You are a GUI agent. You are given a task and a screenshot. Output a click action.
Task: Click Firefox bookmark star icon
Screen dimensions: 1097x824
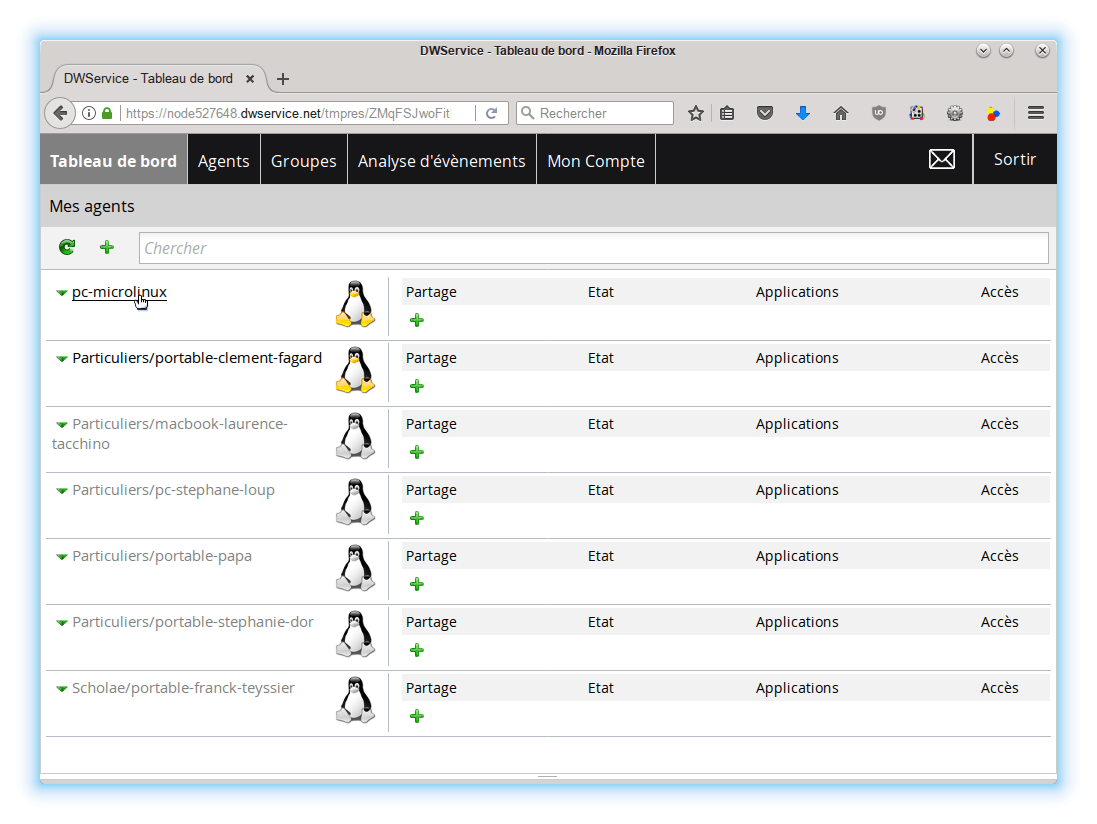(696, 113)
